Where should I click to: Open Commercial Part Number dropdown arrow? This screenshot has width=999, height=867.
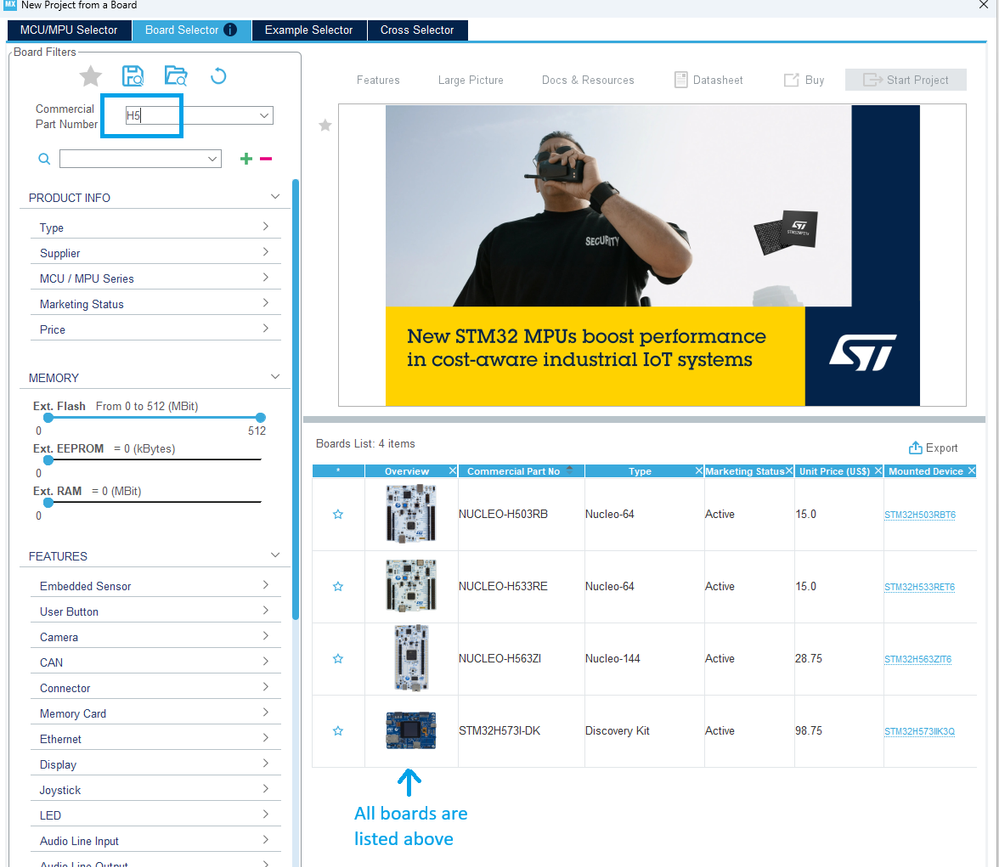[264, 115]
